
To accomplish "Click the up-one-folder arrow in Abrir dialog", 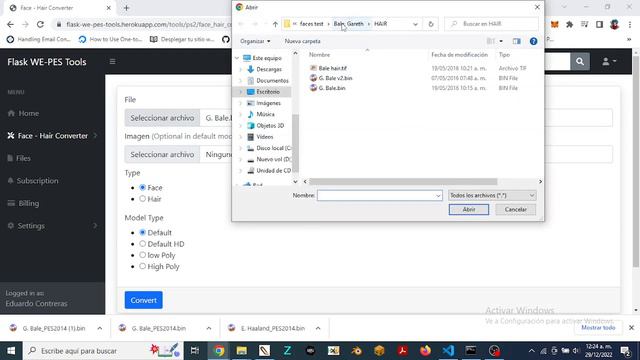I will pos(275,24).
